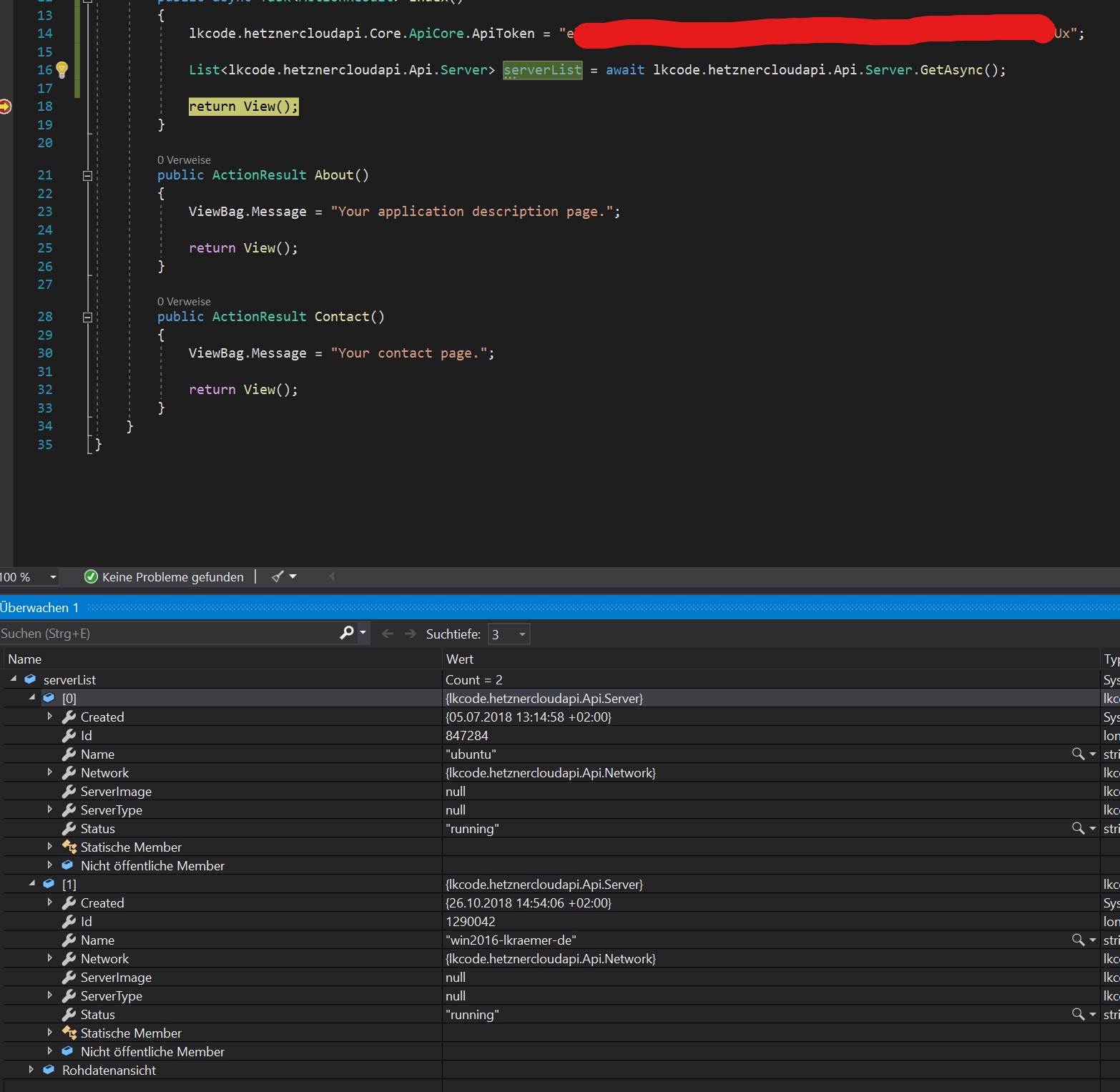1120x1092 pixels.
Task: Click the highlighted serverList variable in code
Action: [x=543, y=70]
